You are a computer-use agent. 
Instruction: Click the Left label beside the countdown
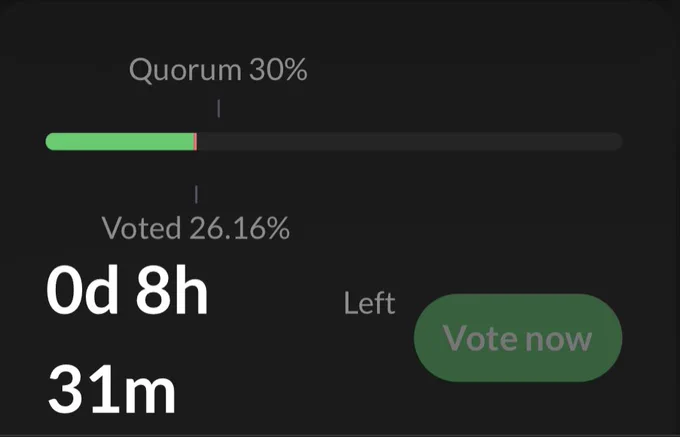(369, 303)
